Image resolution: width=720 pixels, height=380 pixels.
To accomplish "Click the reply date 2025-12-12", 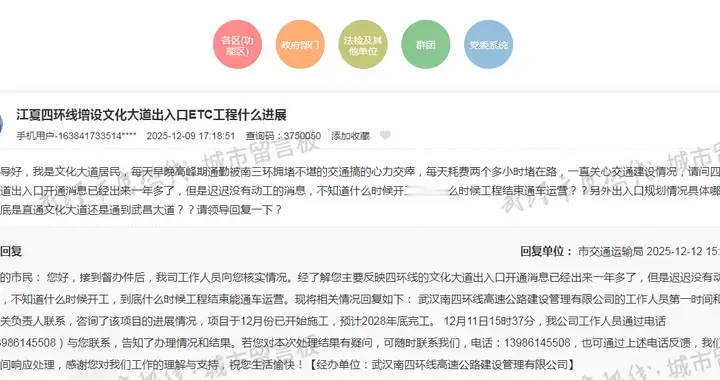I will point(675,251).
